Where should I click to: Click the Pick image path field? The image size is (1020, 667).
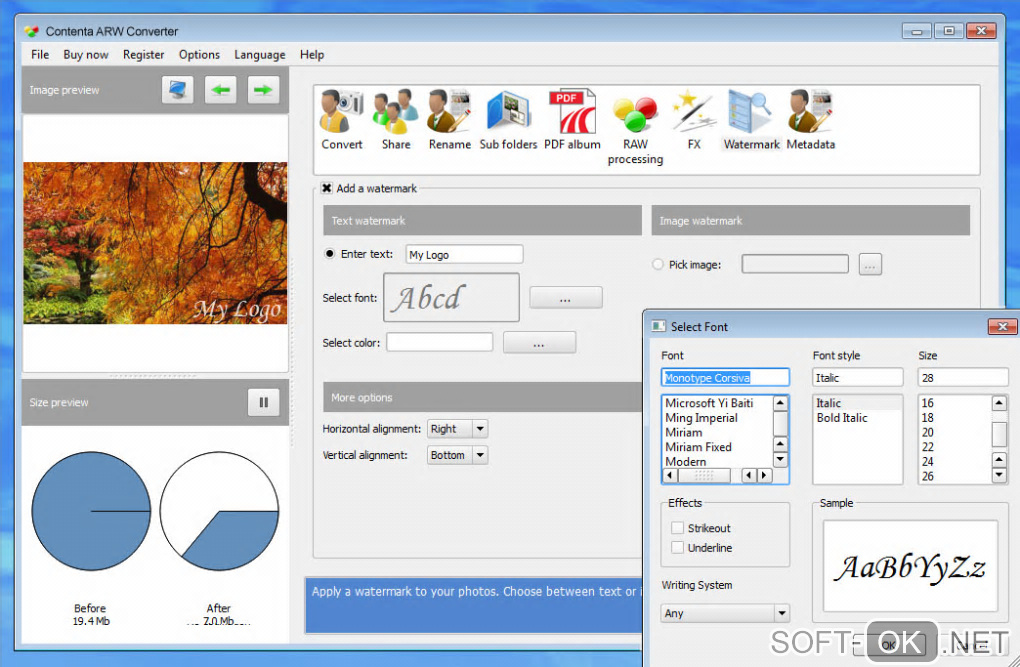click(795, 264)
